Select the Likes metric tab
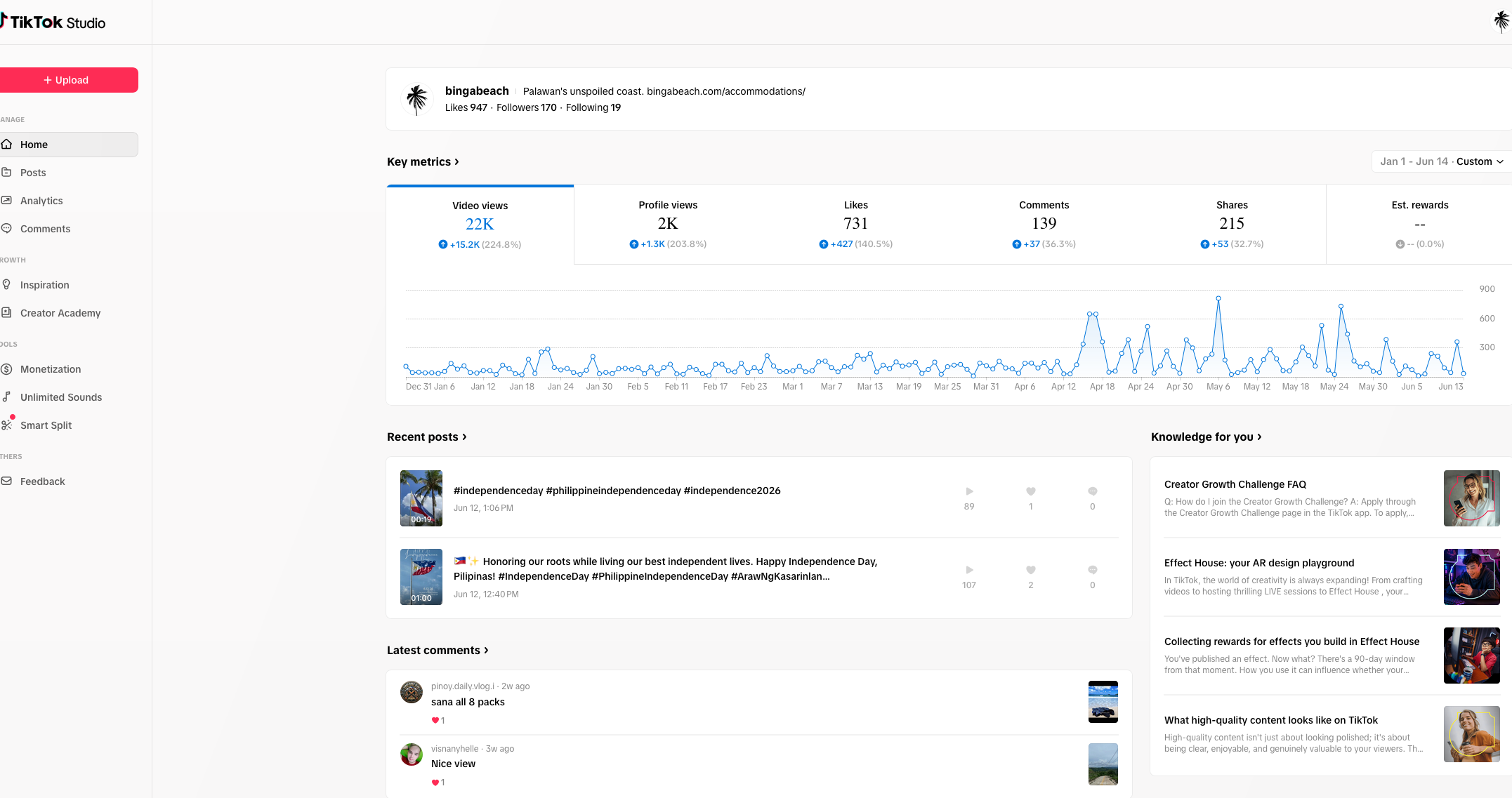 [856, 225]
